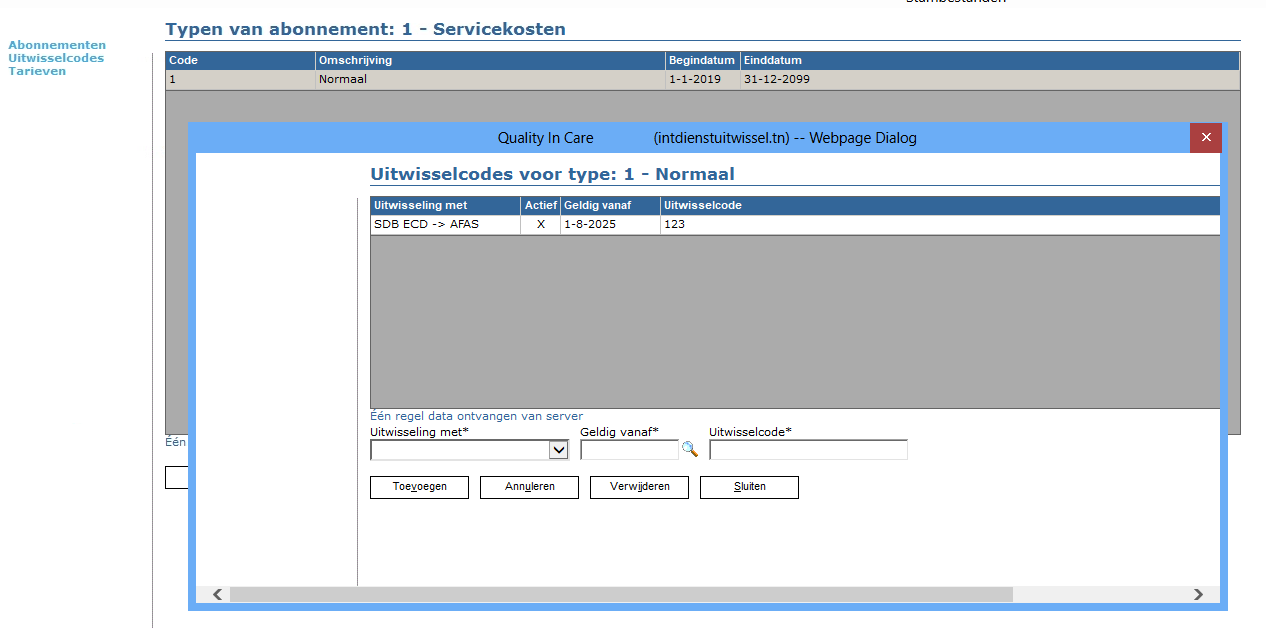Open the Abonnementen link in sidebar
1266x628 pixels.
(57, 45)
